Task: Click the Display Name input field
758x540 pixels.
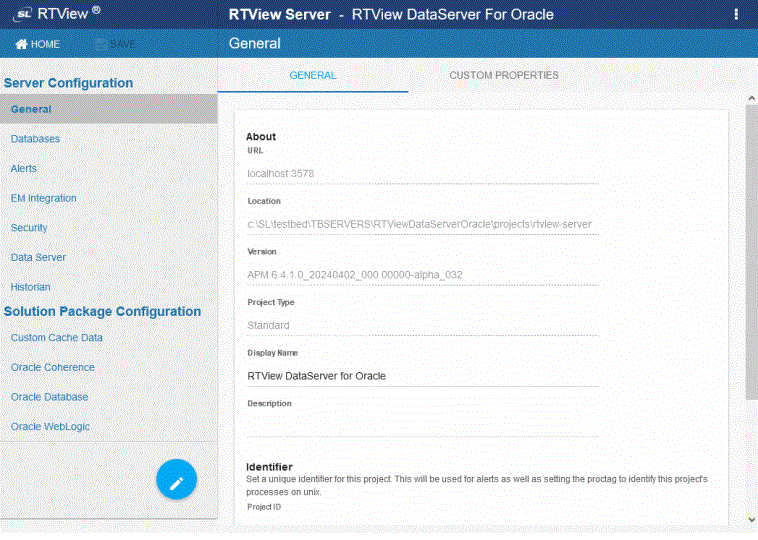Action: pyautogui.click(x=423, y=376)
